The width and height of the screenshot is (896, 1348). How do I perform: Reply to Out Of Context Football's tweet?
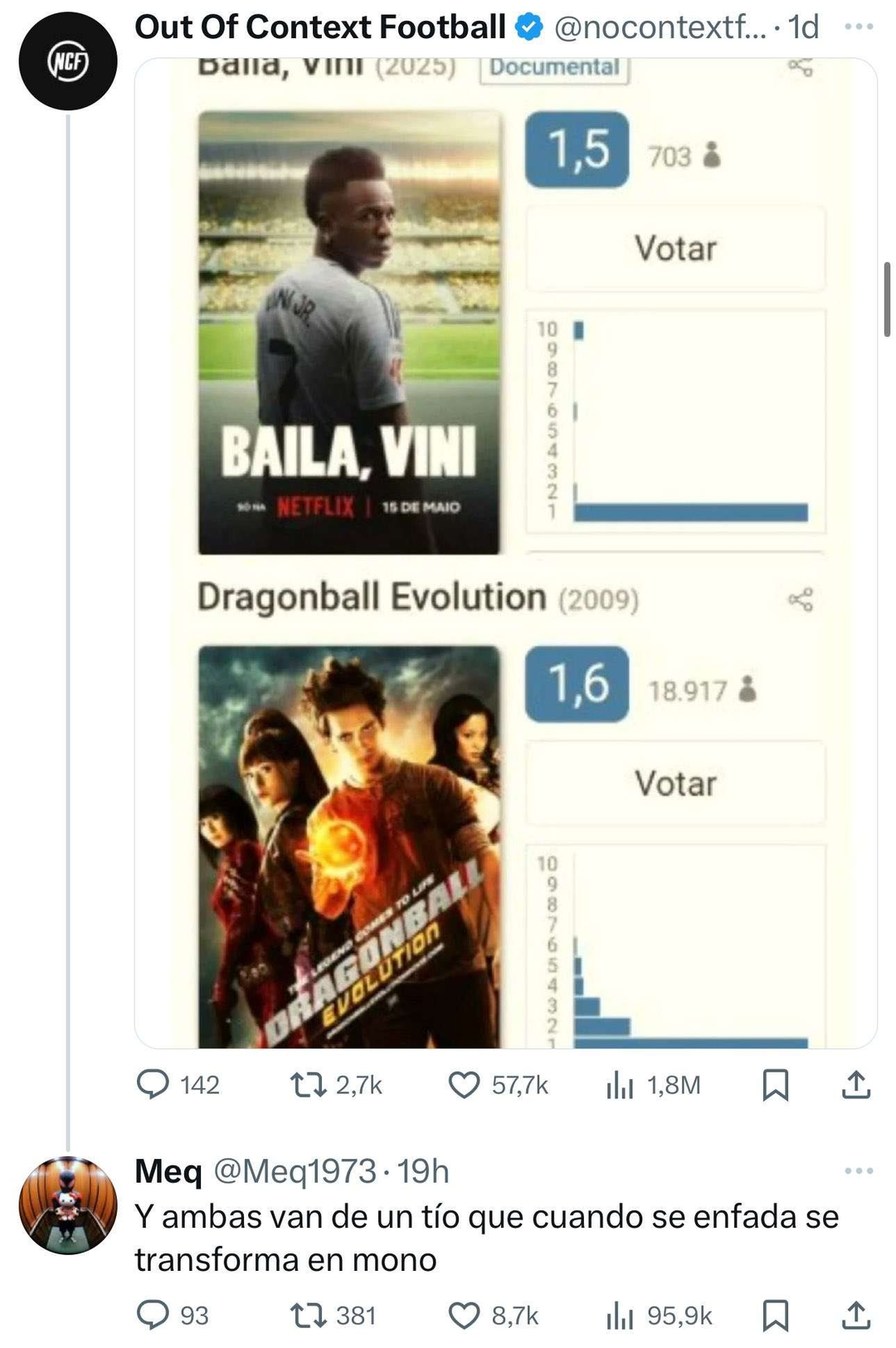tap(155, 1084)
